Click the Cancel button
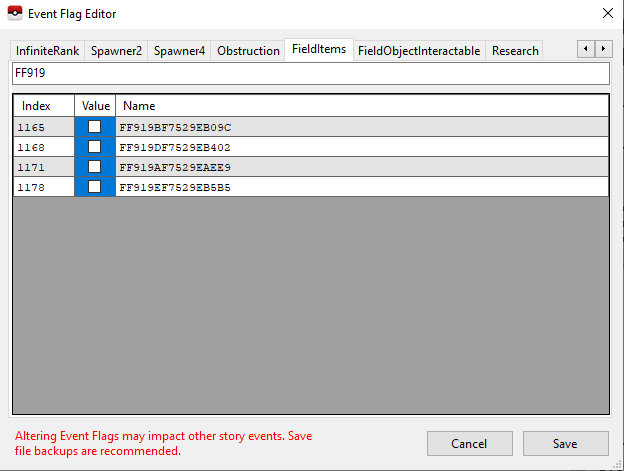 469,443
